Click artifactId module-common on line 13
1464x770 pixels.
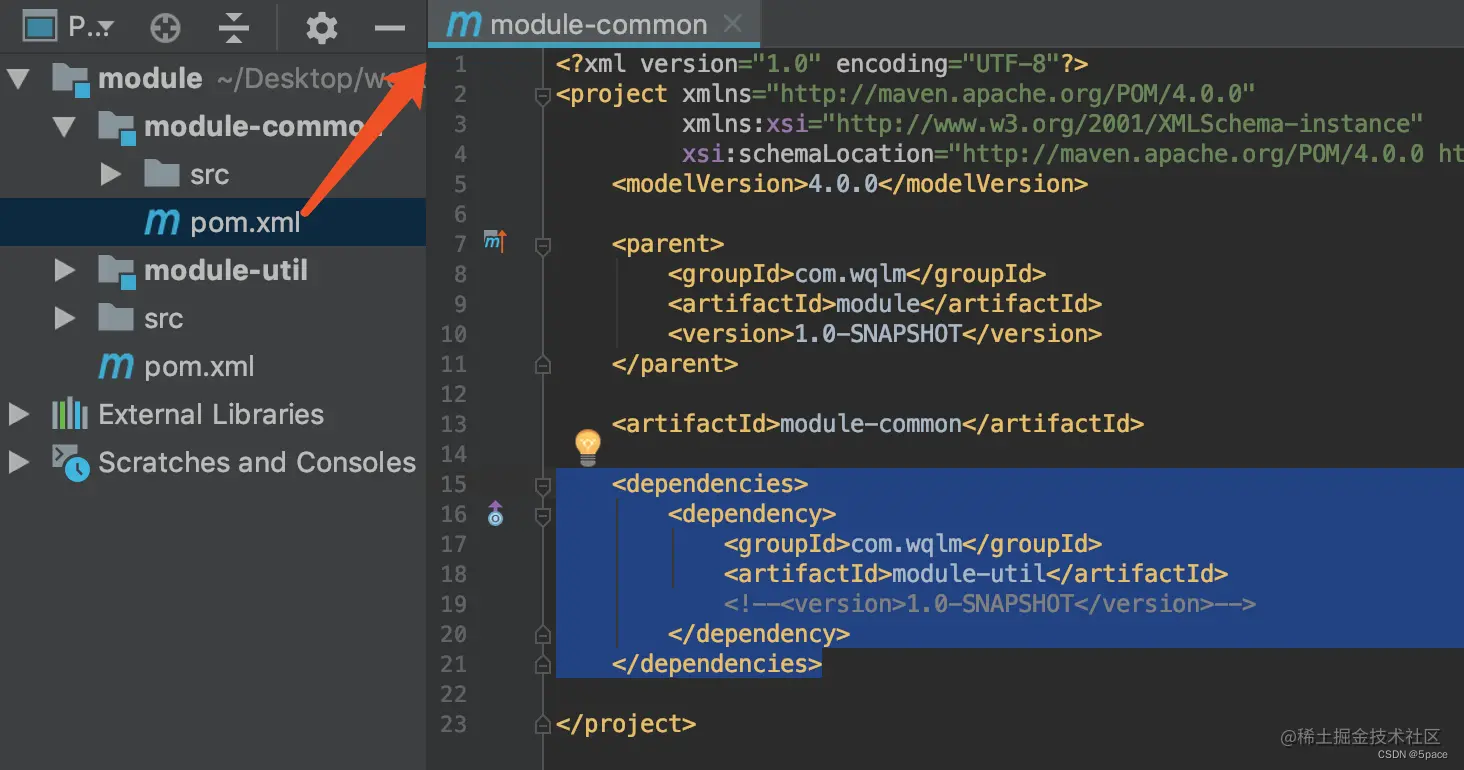point(877,424)
